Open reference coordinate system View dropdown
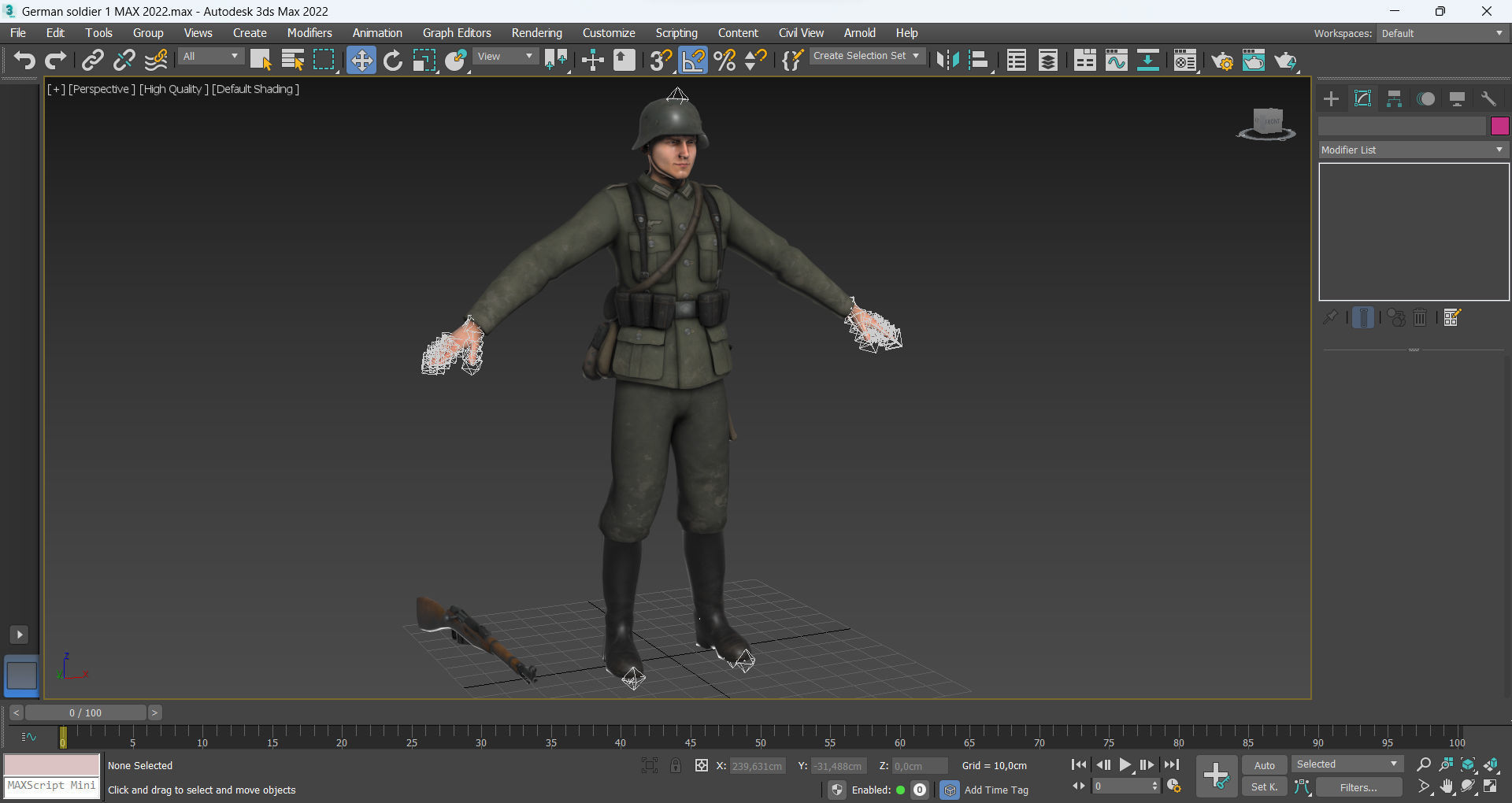Image resolution: width=1512 pixels, height=803 pixels. 505,56
